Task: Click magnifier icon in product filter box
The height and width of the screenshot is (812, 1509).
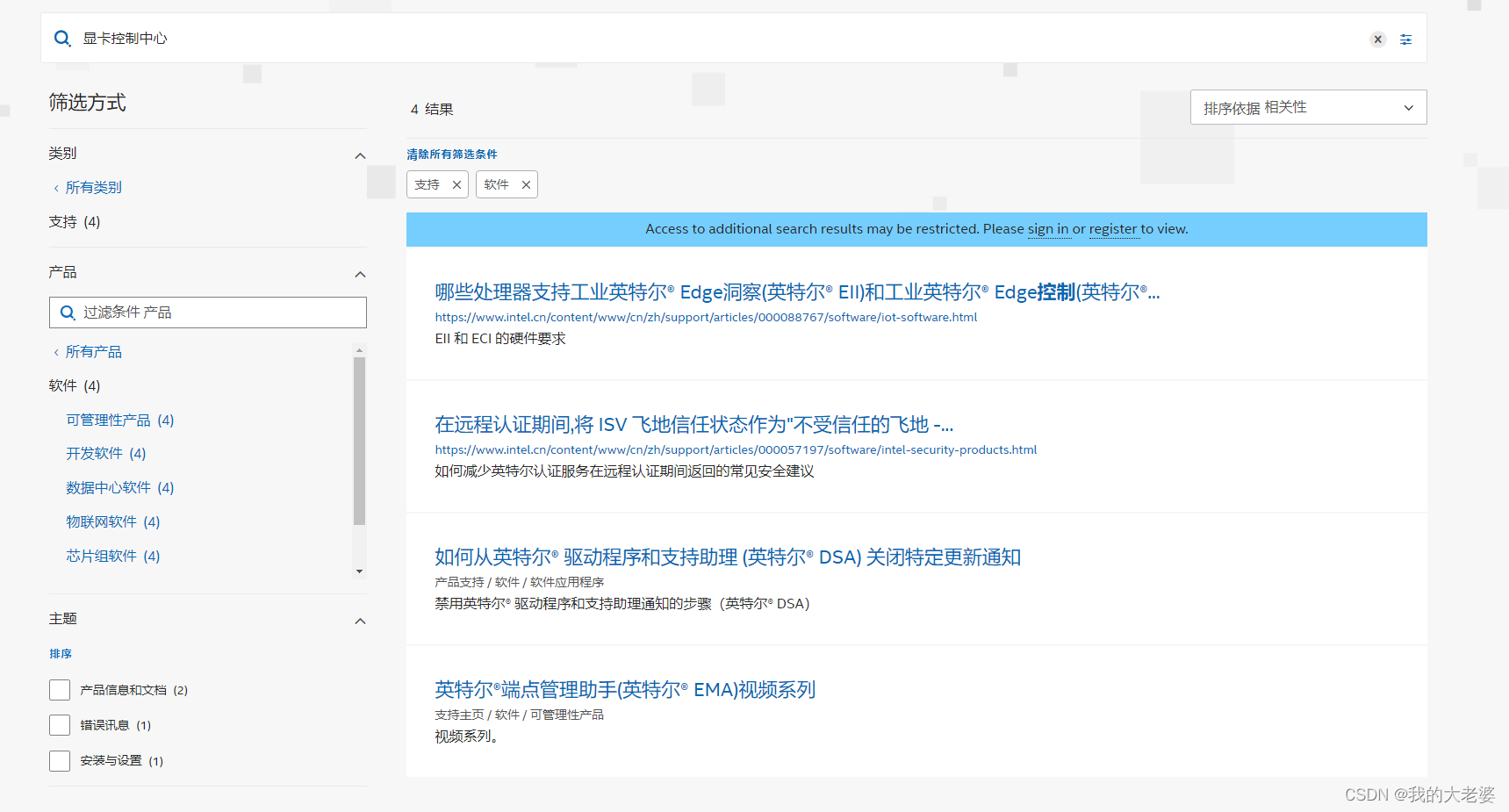Action: click(x=68, y=313)
